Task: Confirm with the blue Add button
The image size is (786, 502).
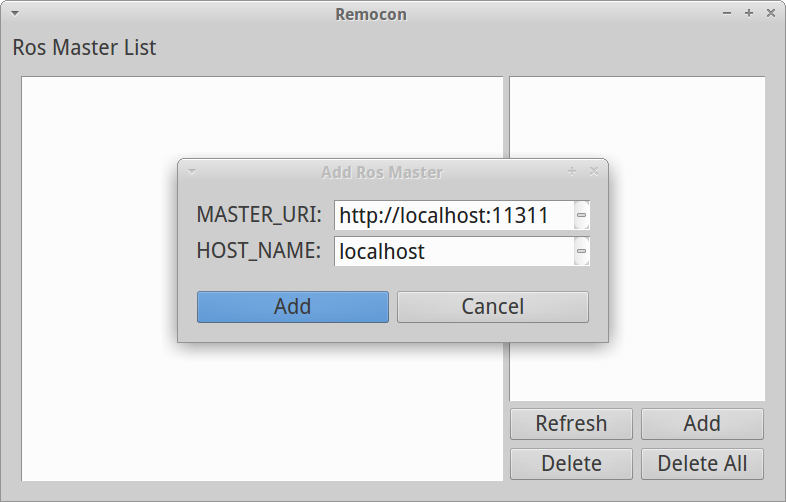Action: coord(292,307)
